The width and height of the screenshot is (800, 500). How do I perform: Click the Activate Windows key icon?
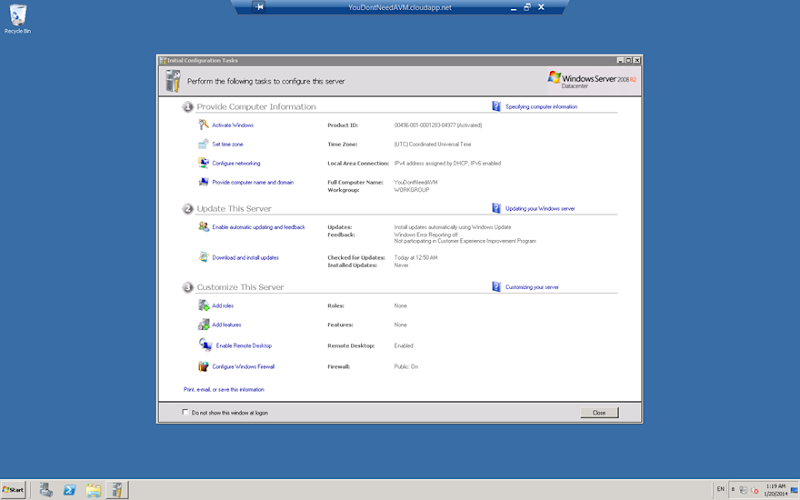204,124
